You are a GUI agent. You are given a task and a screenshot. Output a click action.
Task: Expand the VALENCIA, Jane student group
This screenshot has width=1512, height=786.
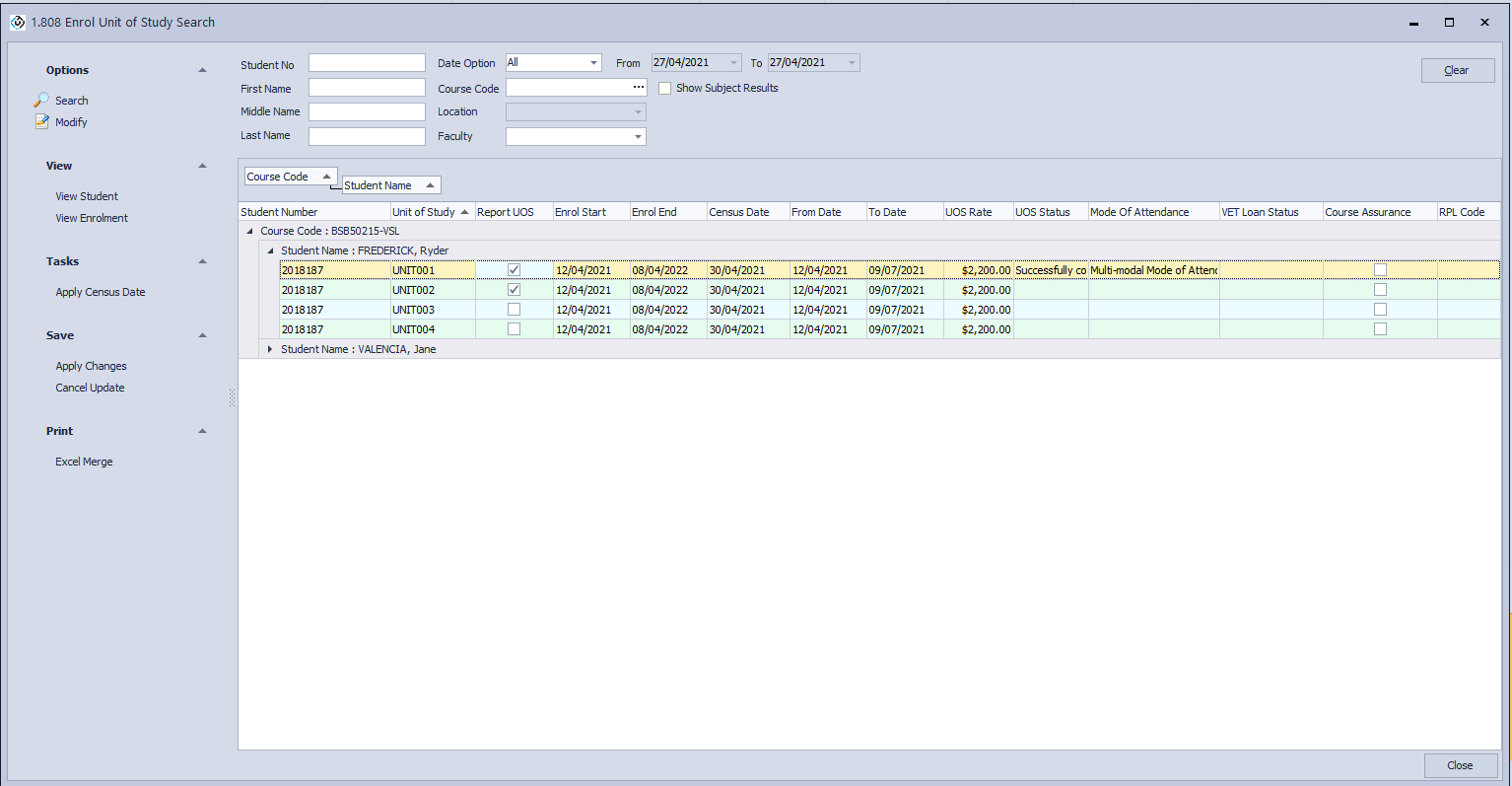point(270,349)
